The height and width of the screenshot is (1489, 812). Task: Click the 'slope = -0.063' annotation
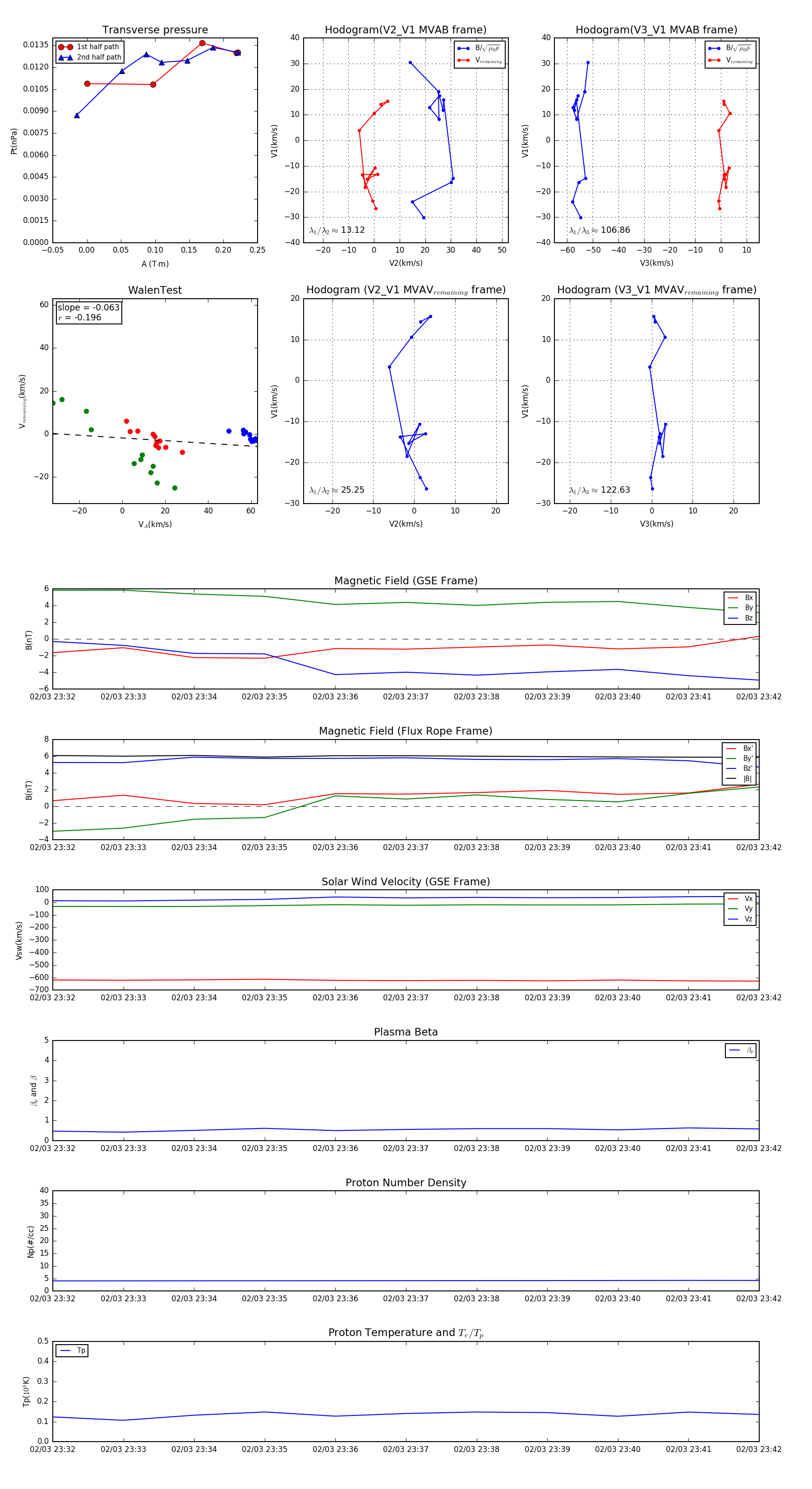pos(88,308)
